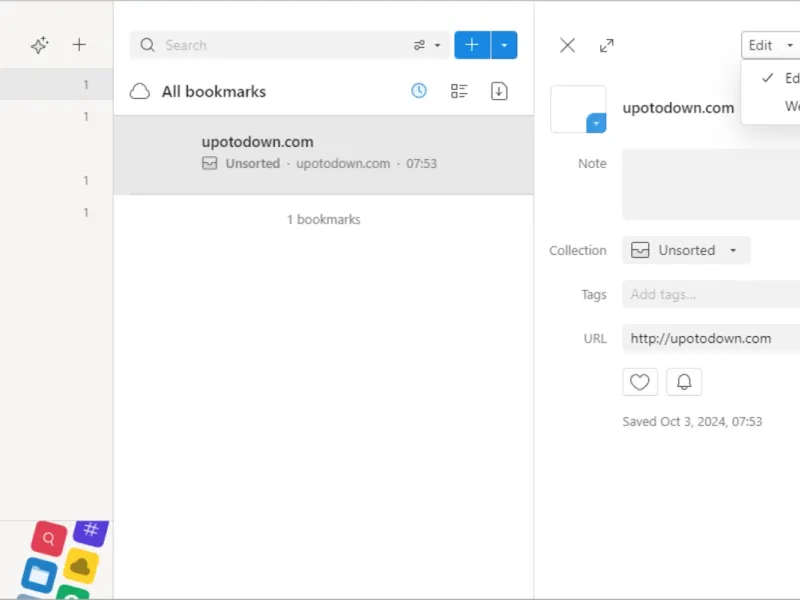The width and height of the screenshot is (800, 600).
Task: Select the upotodown.com bookmark row
Action: coord(323,155)
